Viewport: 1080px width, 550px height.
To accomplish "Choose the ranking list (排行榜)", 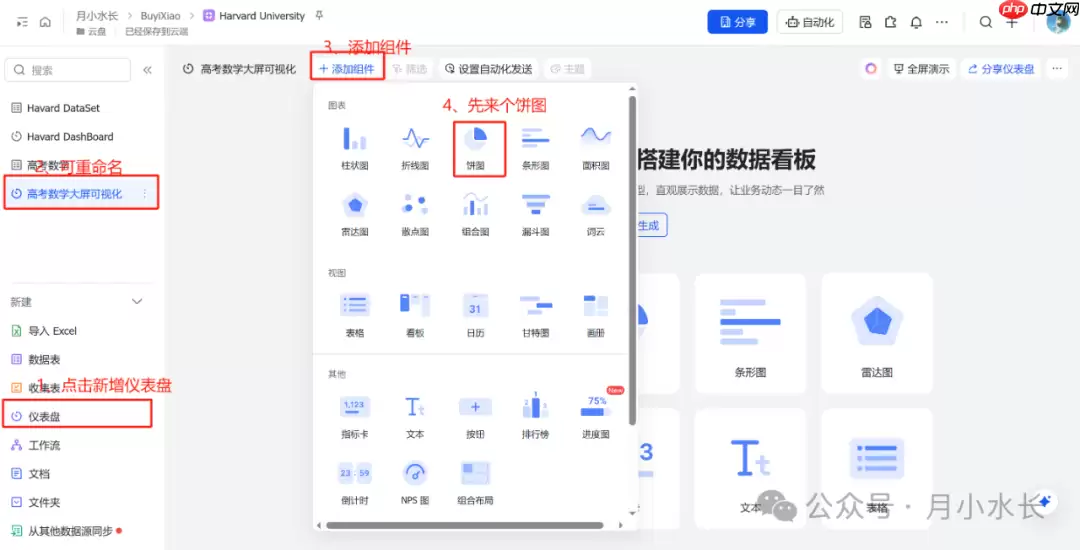I will (x=535, y=416).
